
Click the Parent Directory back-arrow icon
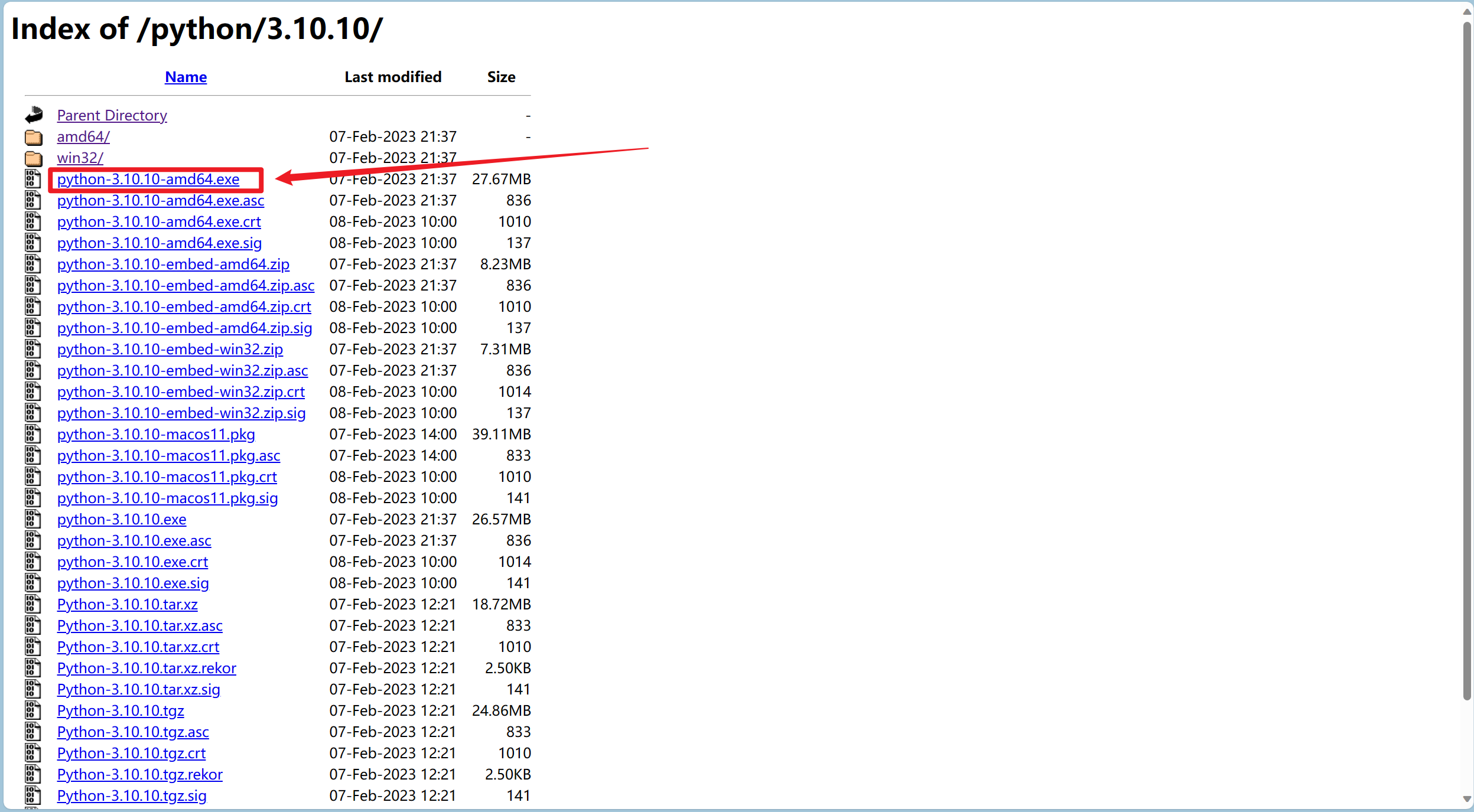[34, 115]
